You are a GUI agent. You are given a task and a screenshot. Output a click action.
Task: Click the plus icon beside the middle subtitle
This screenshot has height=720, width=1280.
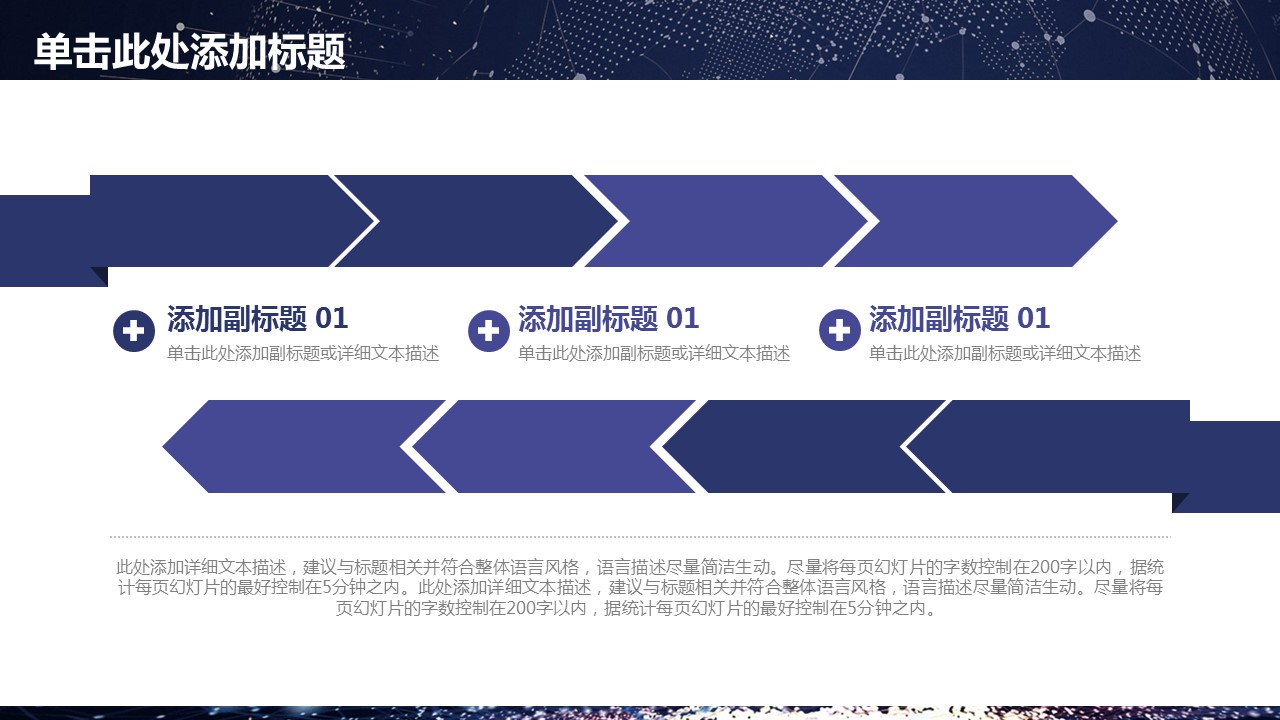coord(489,331)
